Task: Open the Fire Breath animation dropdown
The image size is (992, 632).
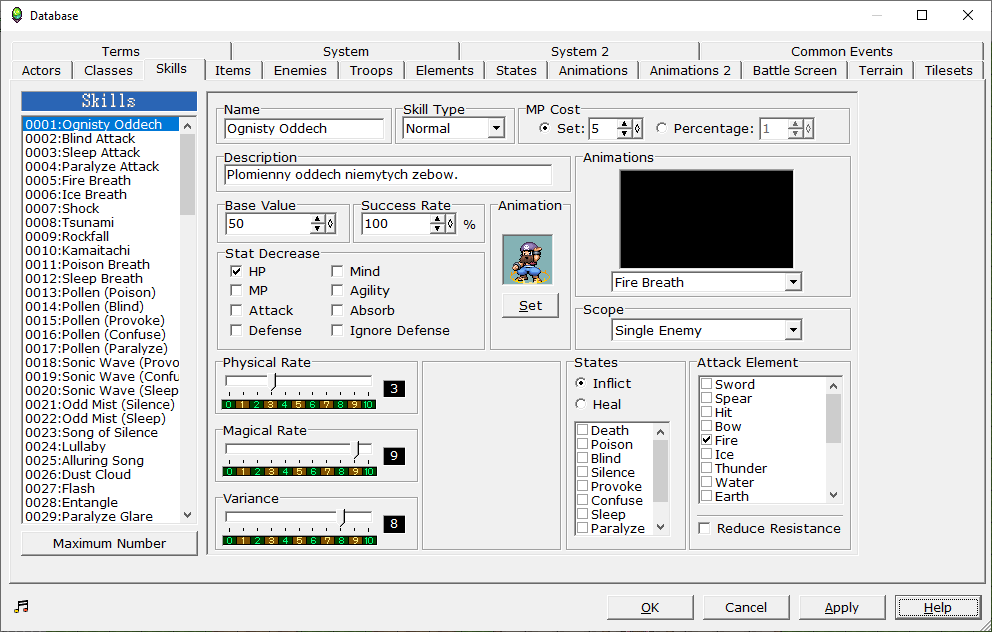Action: click(x=793, y=282)
